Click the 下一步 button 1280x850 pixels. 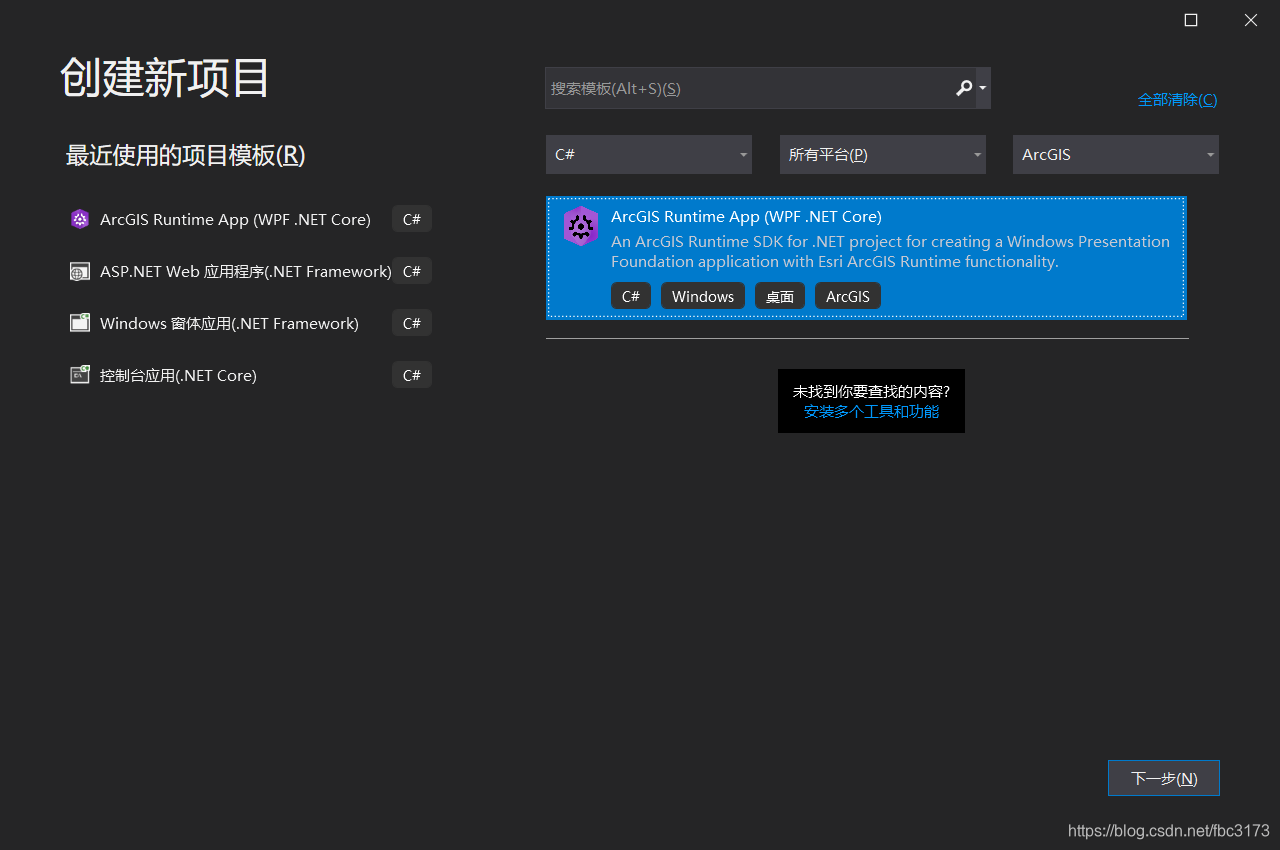(1164, 778)
